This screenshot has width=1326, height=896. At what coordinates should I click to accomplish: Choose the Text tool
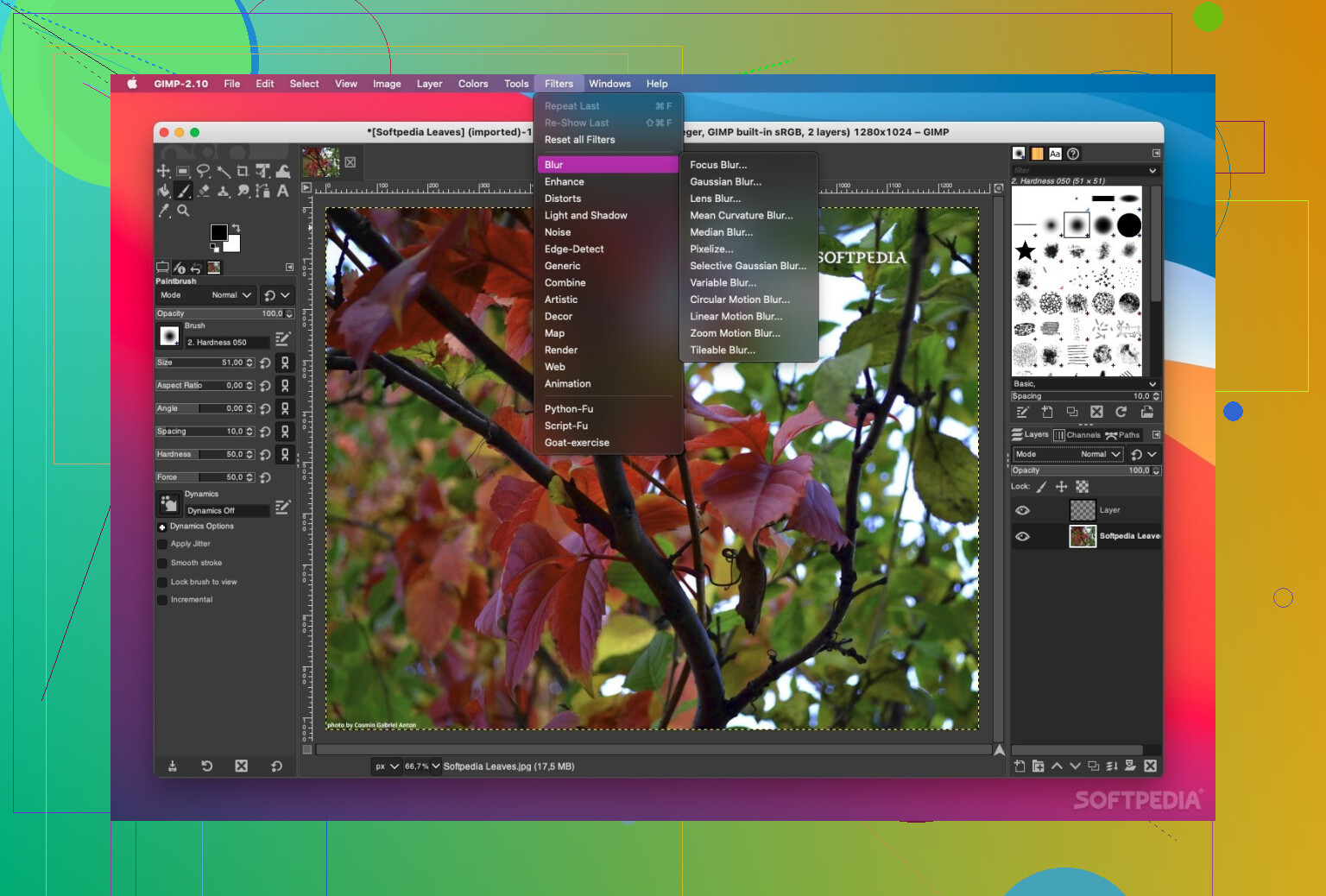point(283,191)
